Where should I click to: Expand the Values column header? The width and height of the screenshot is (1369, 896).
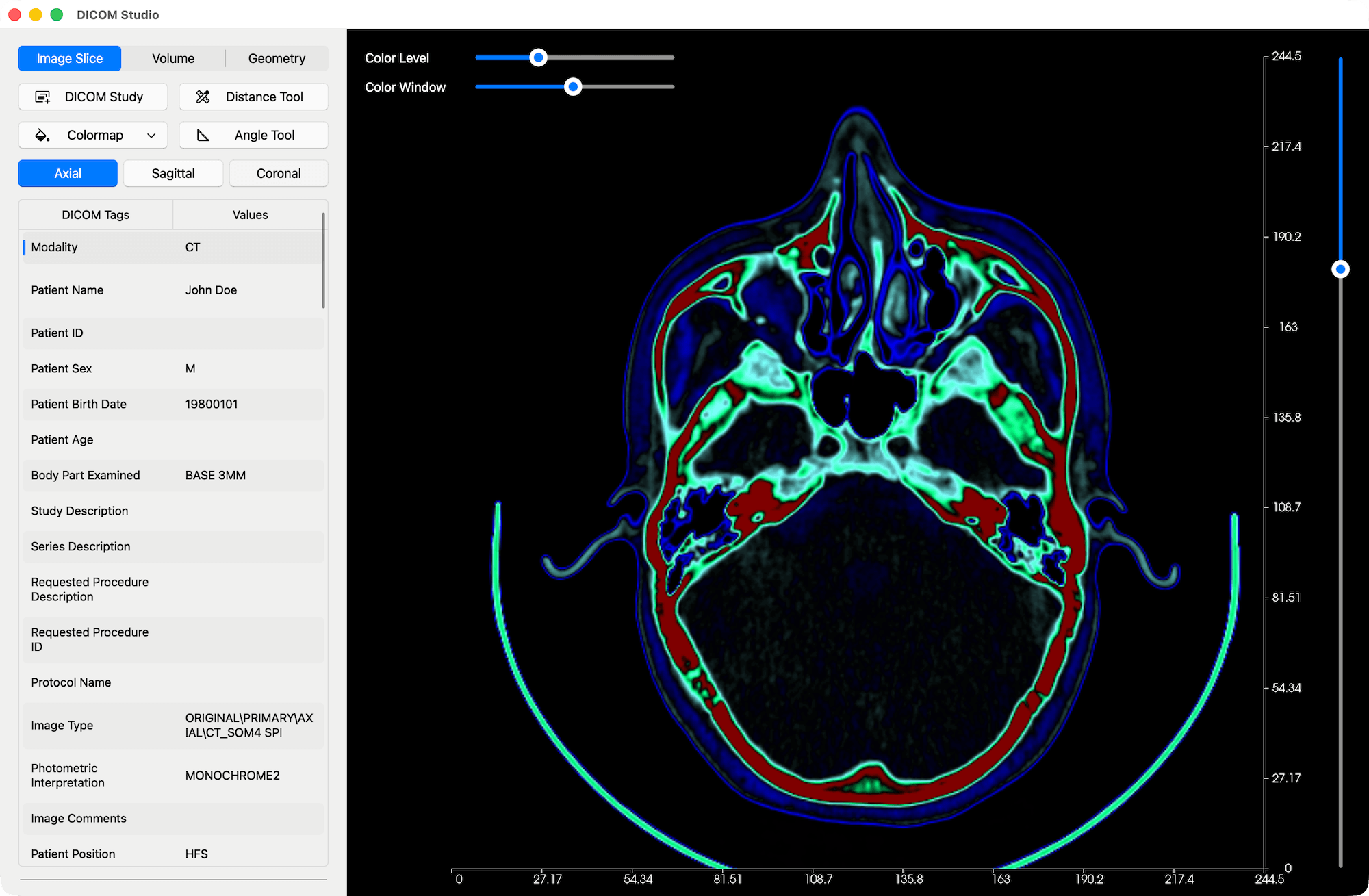point(248,214)
